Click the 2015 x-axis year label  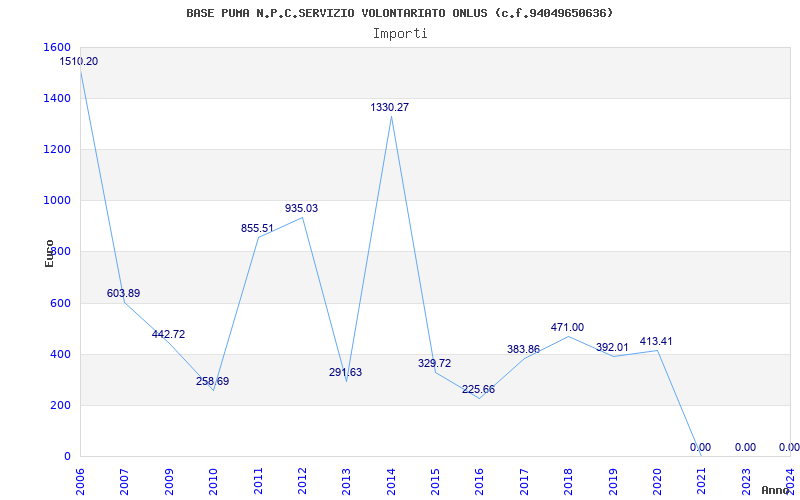point(435,482)
